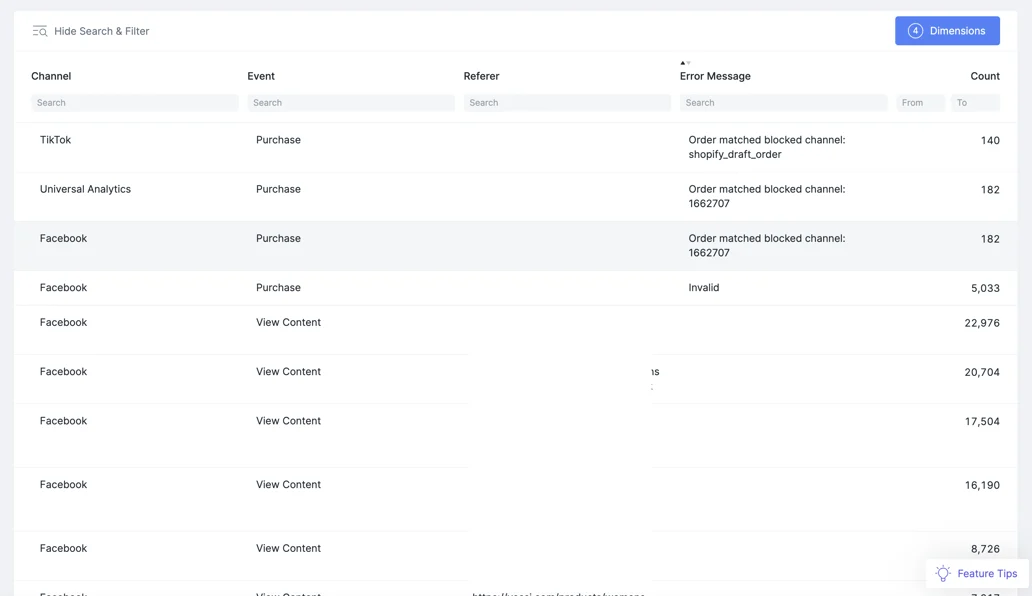This screenshot has height=596, width=1032.
Task: Click View Content in the 8,726 row
Action: pos(288,549)
